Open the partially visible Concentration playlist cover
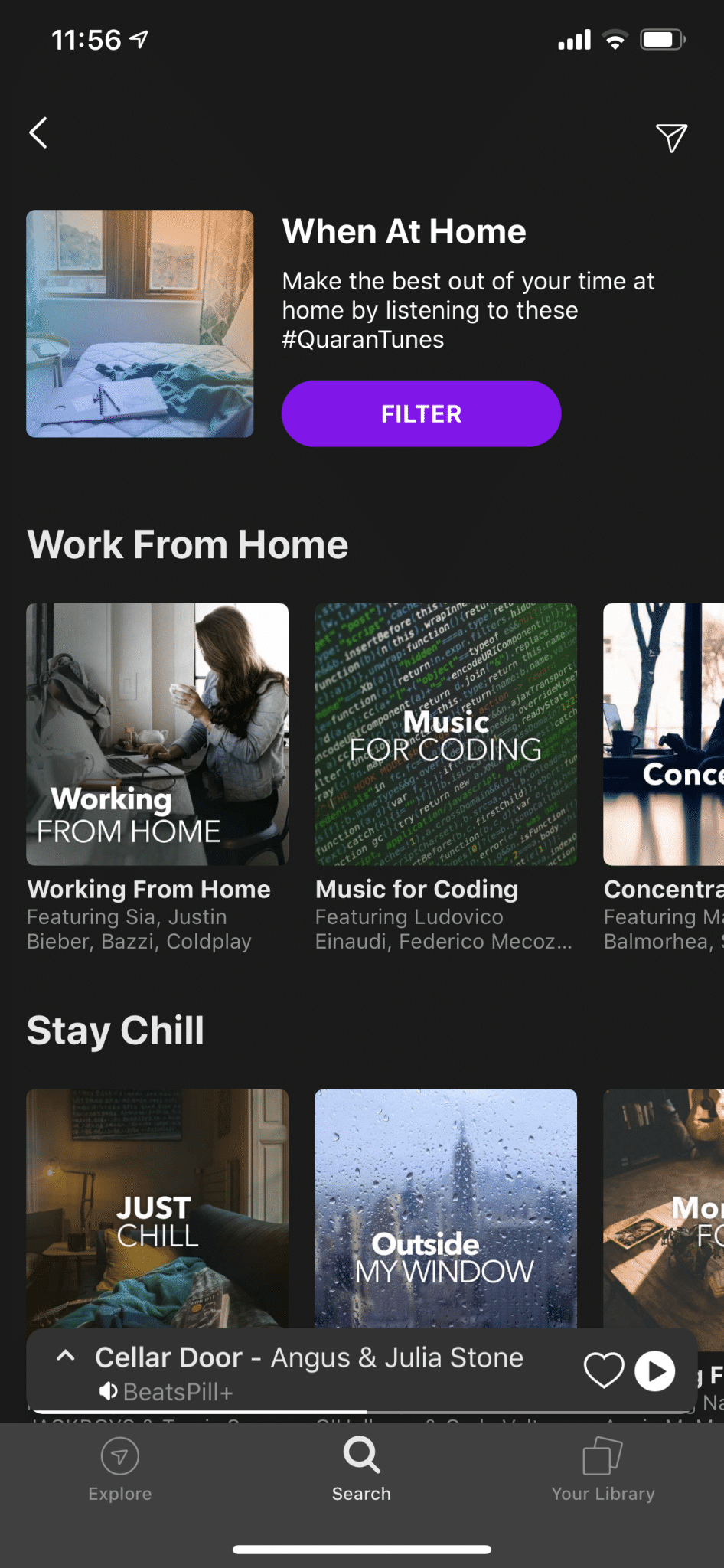 (664, 734)
